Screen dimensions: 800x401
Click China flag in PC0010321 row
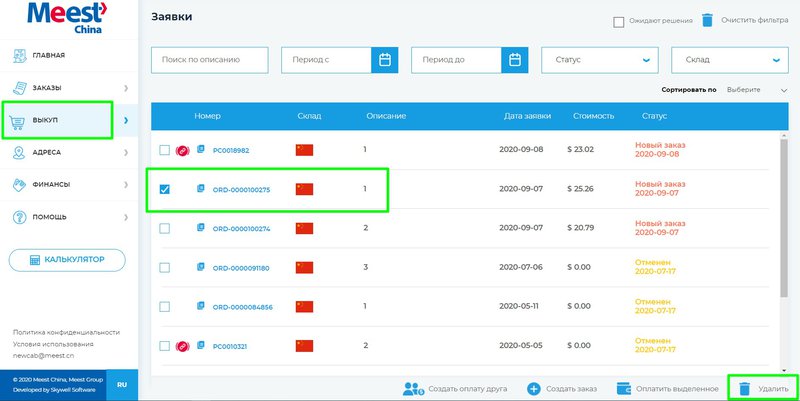304,346
